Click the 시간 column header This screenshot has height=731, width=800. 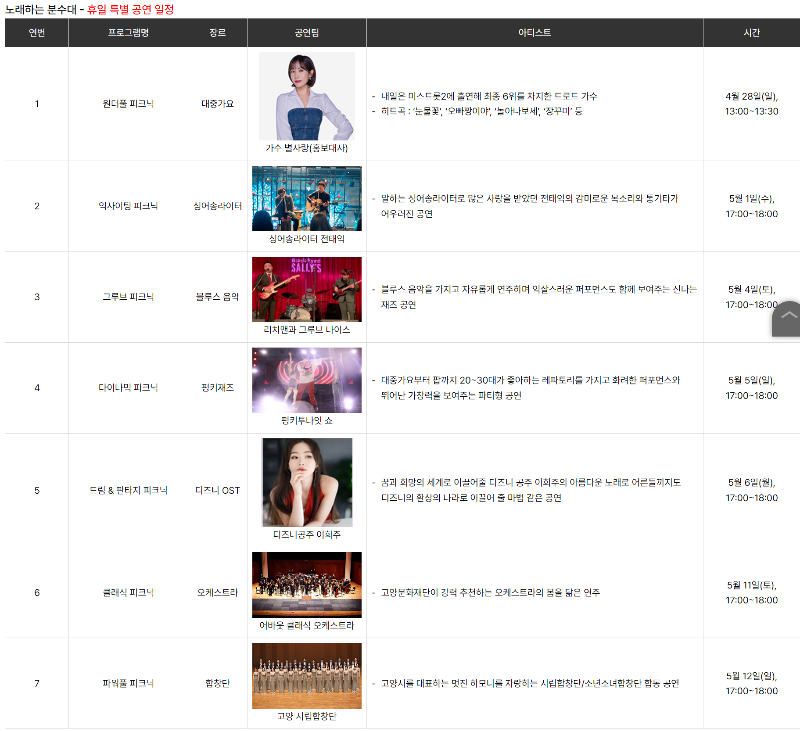click(752, 33)
